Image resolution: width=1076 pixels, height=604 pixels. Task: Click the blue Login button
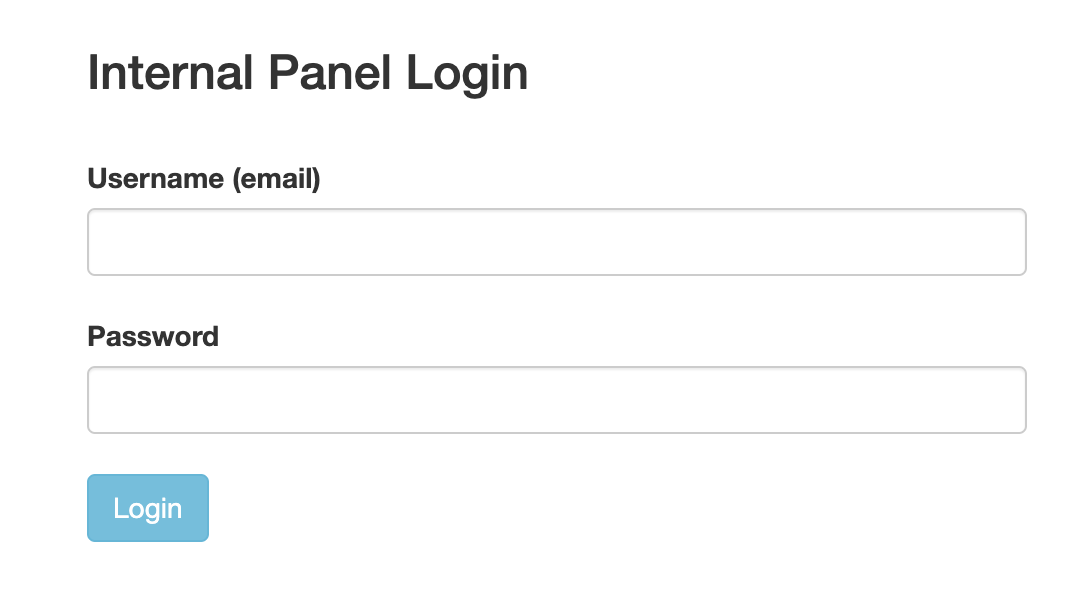coord(148,508)
